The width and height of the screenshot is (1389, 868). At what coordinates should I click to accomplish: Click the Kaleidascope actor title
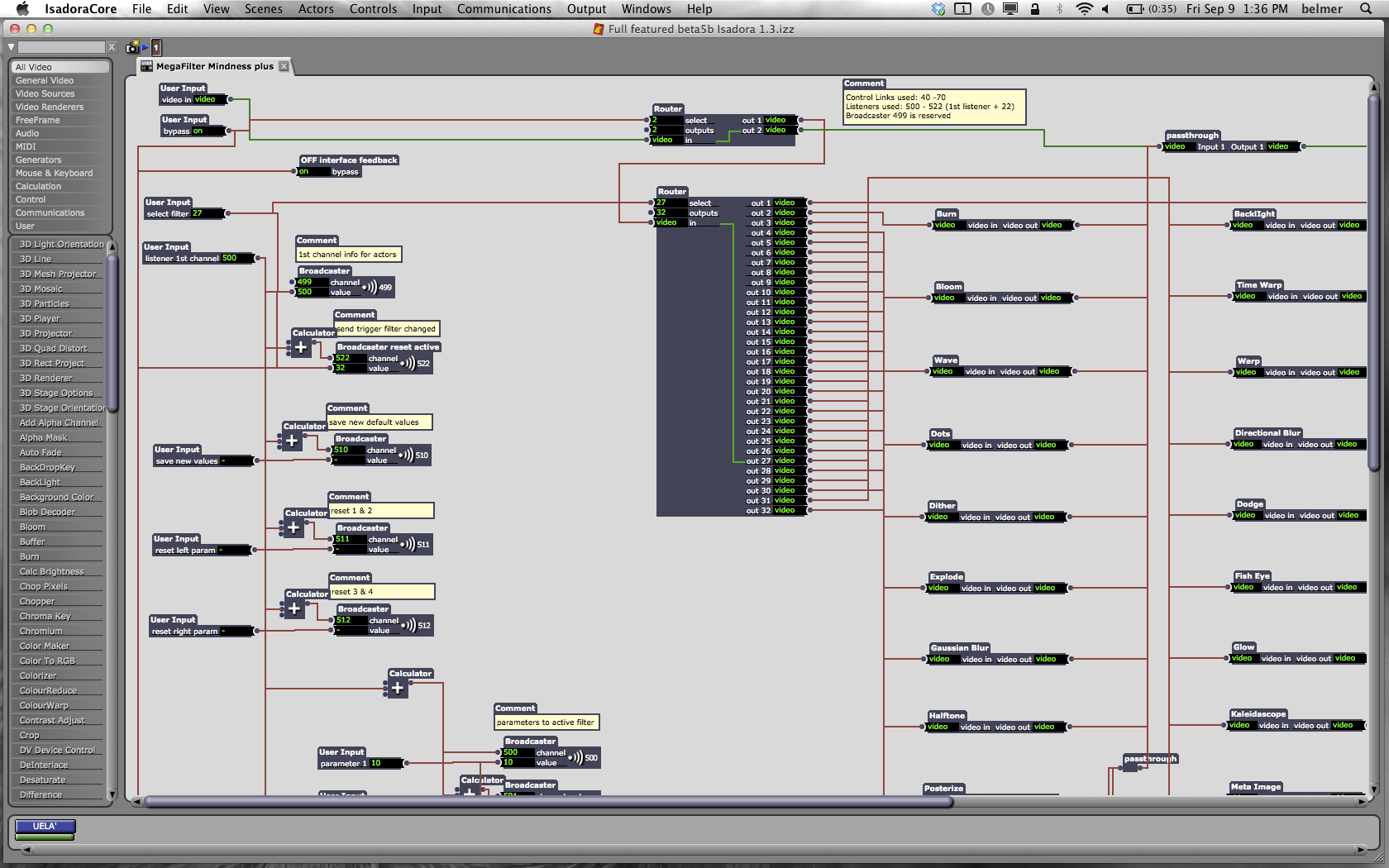[x=1258, y=714]
